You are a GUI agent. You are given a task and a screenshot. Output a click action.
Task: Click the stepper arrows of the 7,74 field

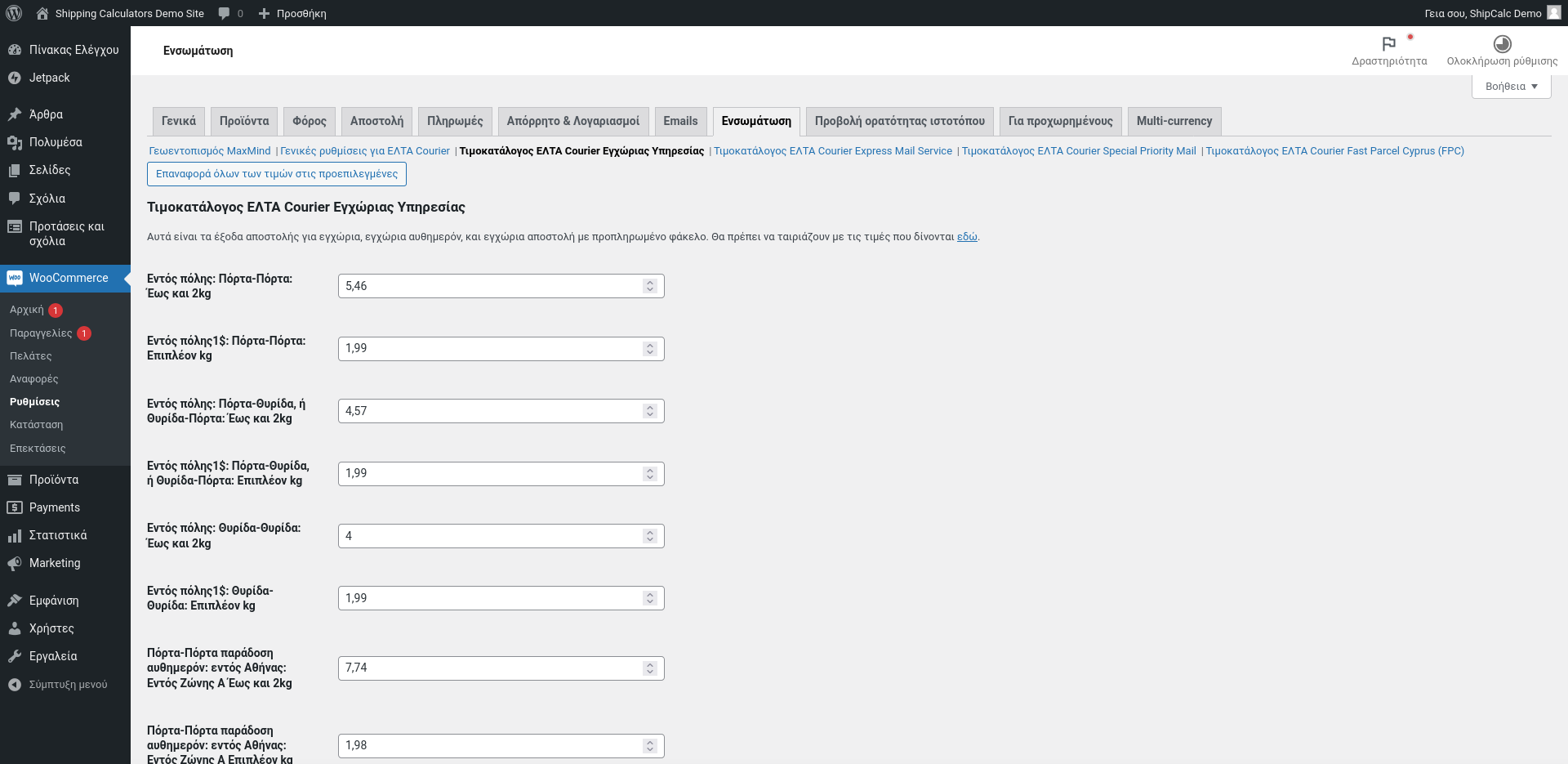650,668
